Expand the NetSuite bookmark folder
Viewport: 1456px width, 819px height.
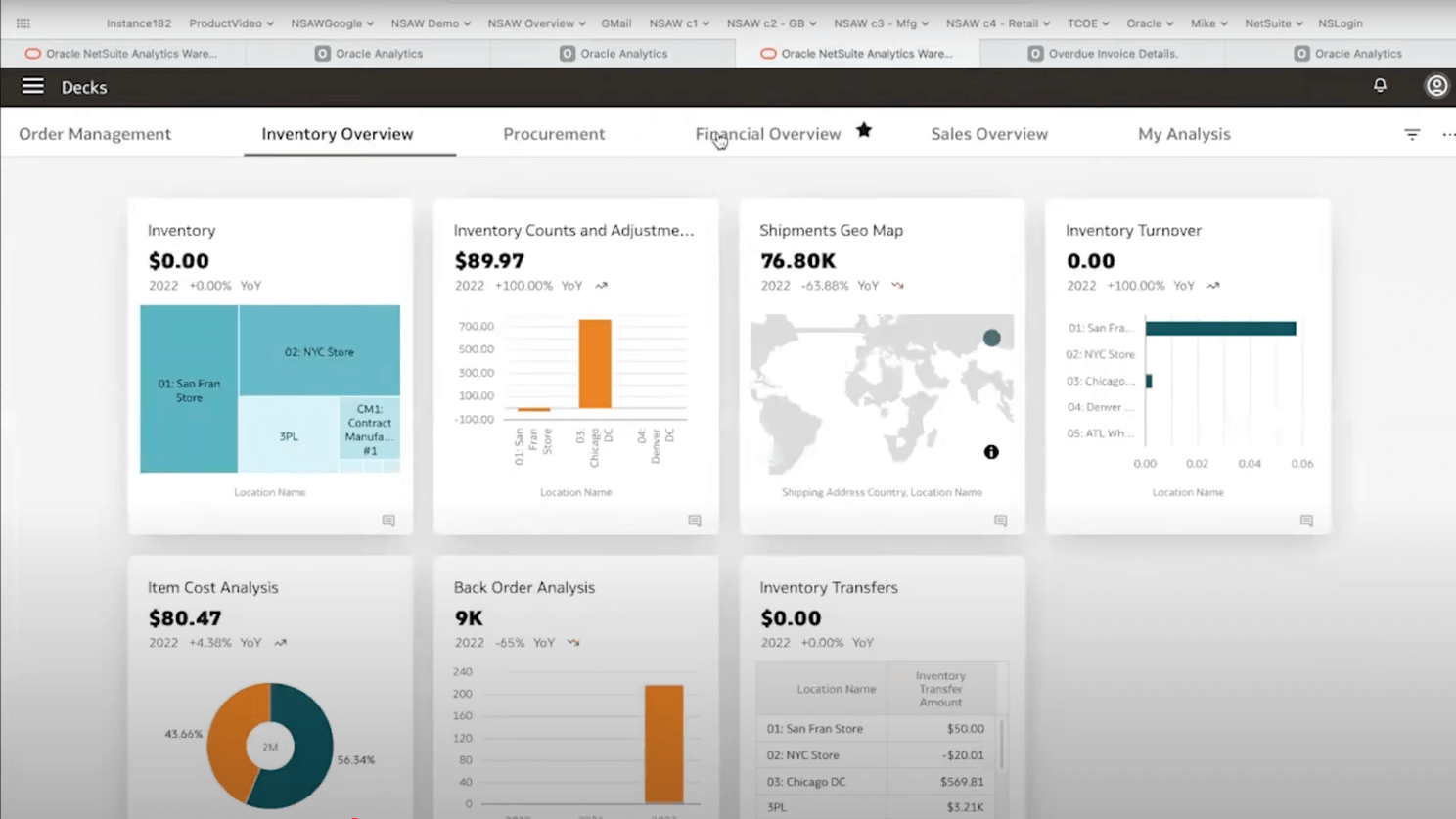tap(1273, 23)
